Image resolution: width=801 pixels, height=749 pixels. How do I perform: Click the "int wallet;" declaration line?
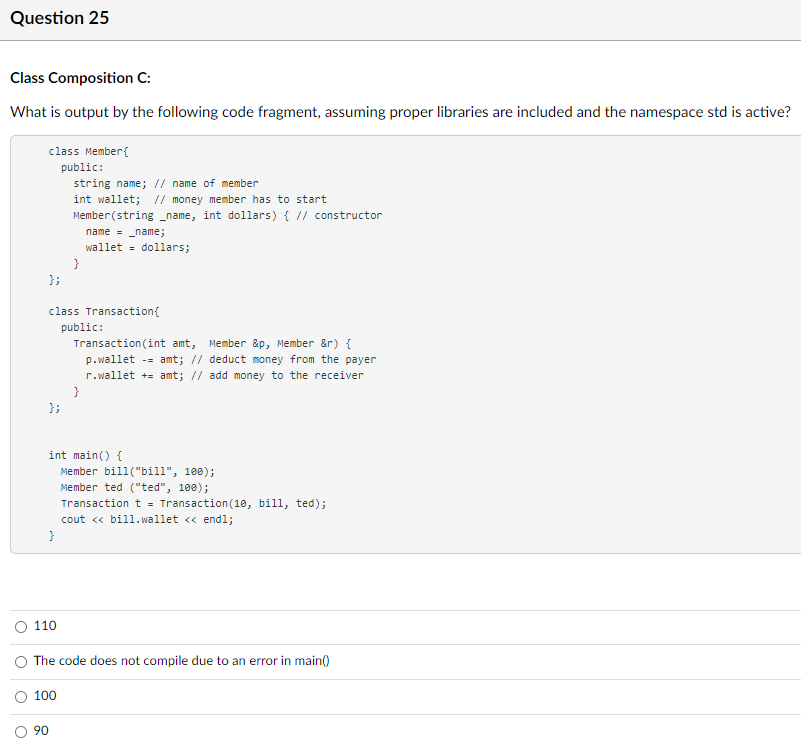(x=200, y=199)
